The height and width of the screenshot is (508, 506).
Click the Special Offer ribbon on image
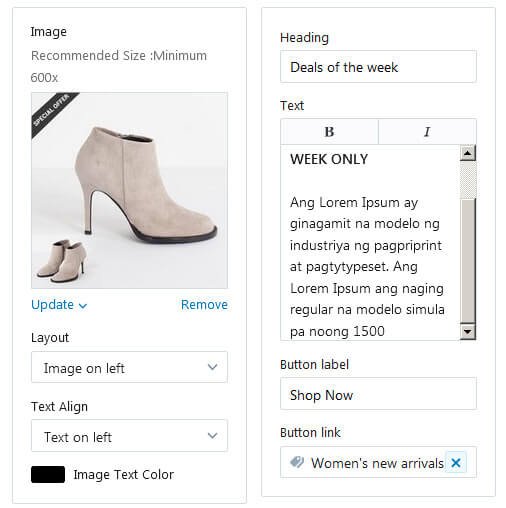coord(52,111)
